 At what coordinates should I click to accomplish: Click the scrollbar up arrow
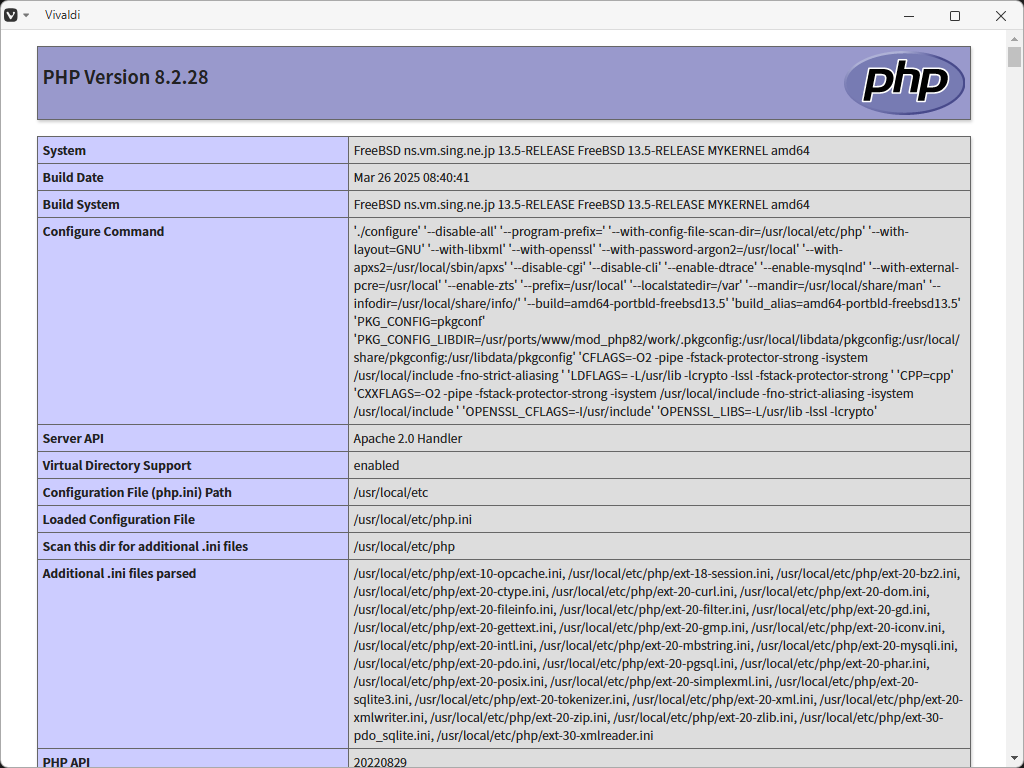click(x=1014, y=39)
